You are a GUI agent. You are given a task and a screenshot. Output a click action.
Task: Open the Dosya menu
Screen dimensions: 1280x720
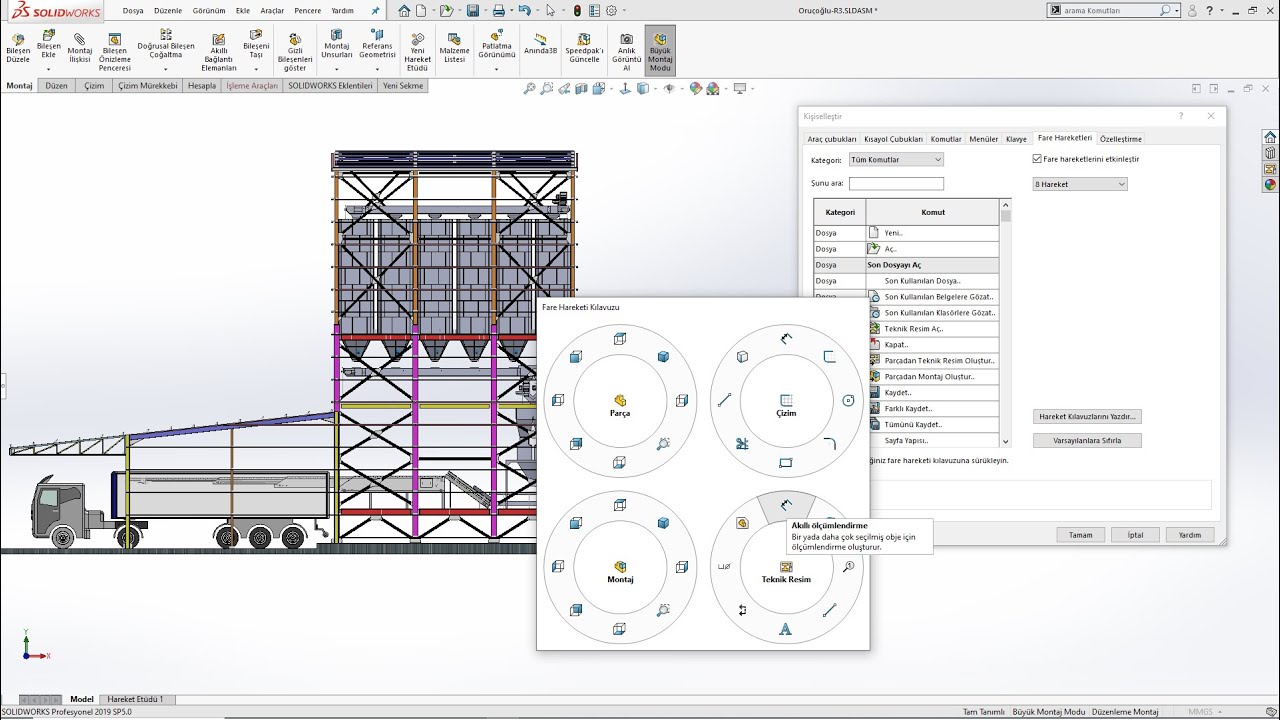pyautogui.click(x=133, y=10)
